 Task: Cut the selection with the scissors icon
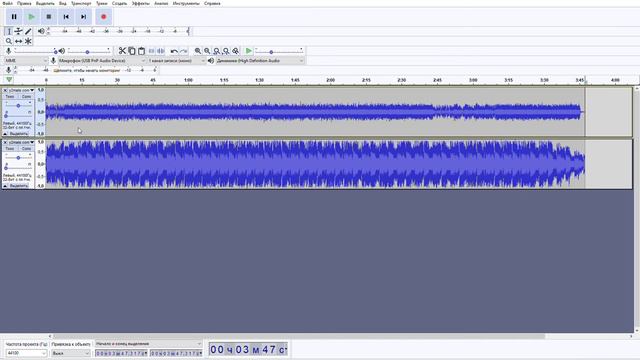[x=122, y=51]
